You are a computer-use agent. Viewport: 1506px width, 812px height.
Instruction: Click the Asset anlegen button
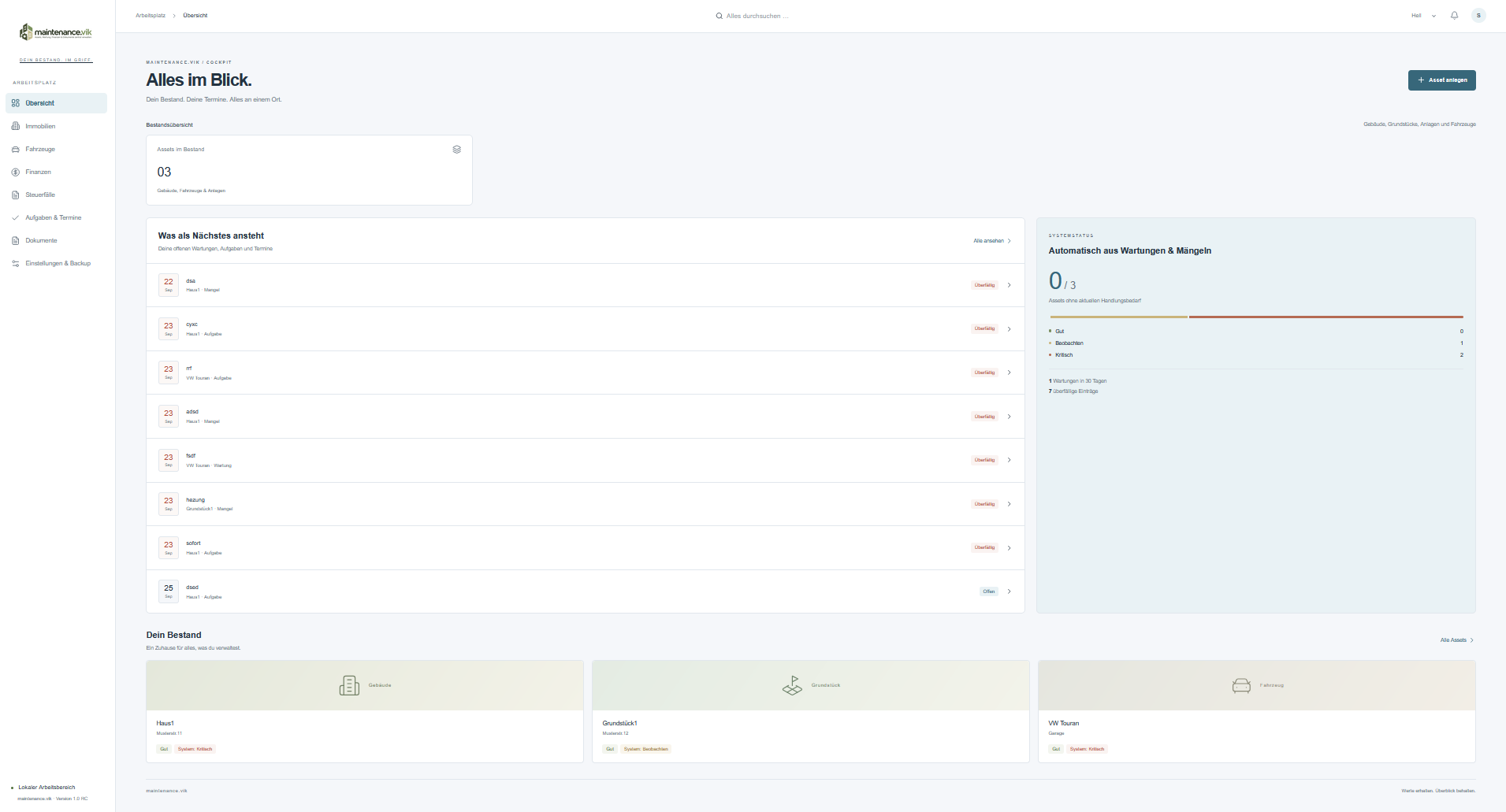click(1442, 80)
